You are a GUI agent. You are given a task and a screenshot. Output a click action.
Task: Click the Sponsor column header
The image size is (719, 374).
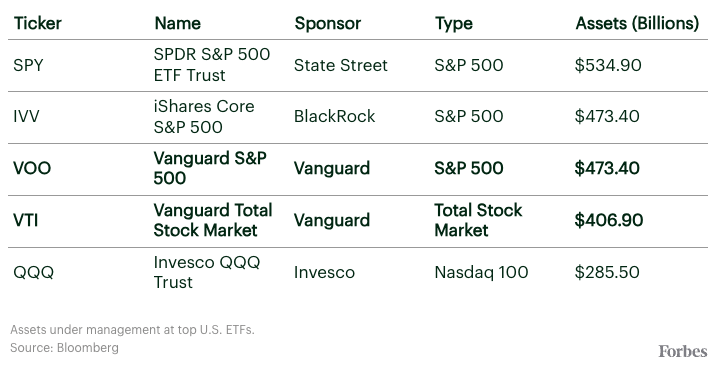pos(327,23)
